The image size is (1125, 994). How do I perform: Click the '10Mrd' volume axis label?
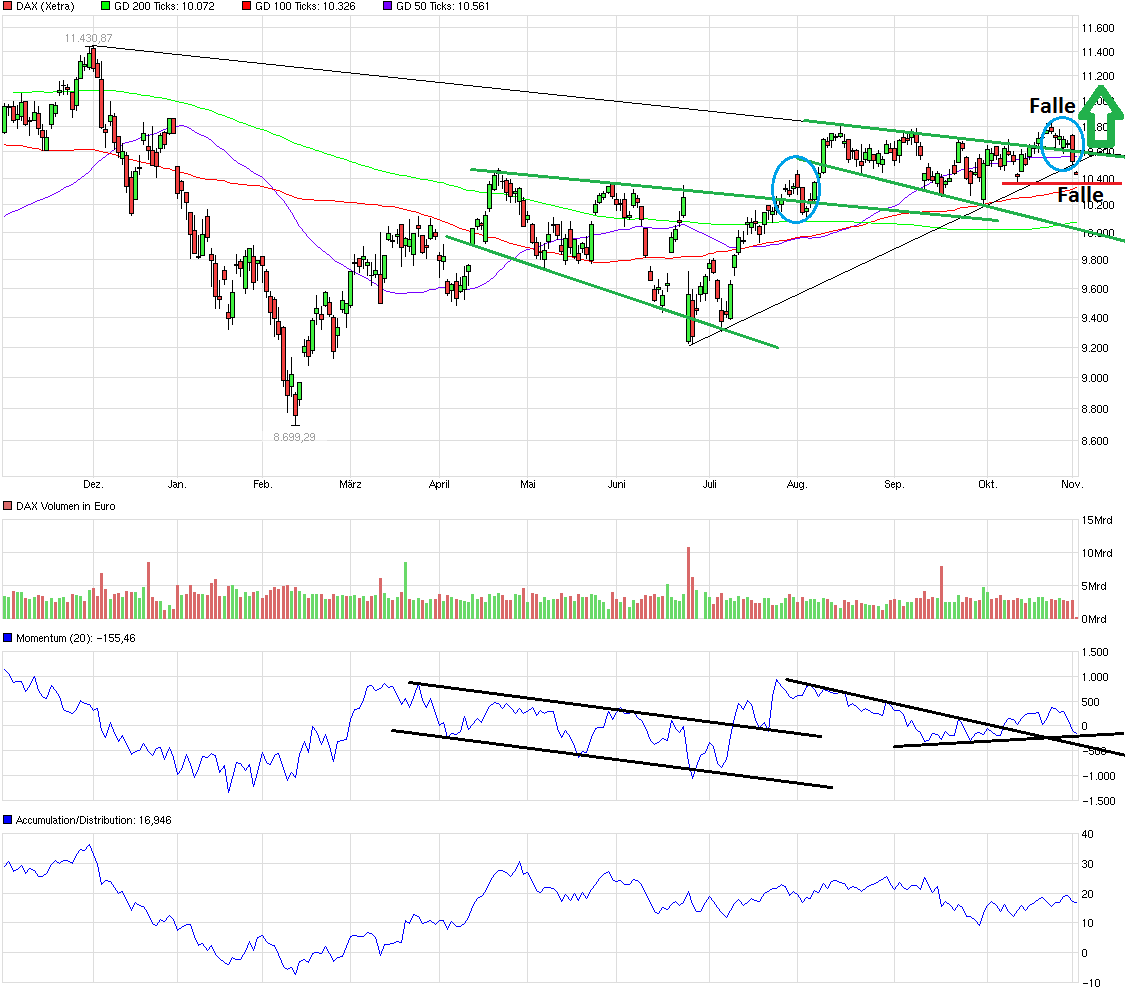tap(1097, 553)
